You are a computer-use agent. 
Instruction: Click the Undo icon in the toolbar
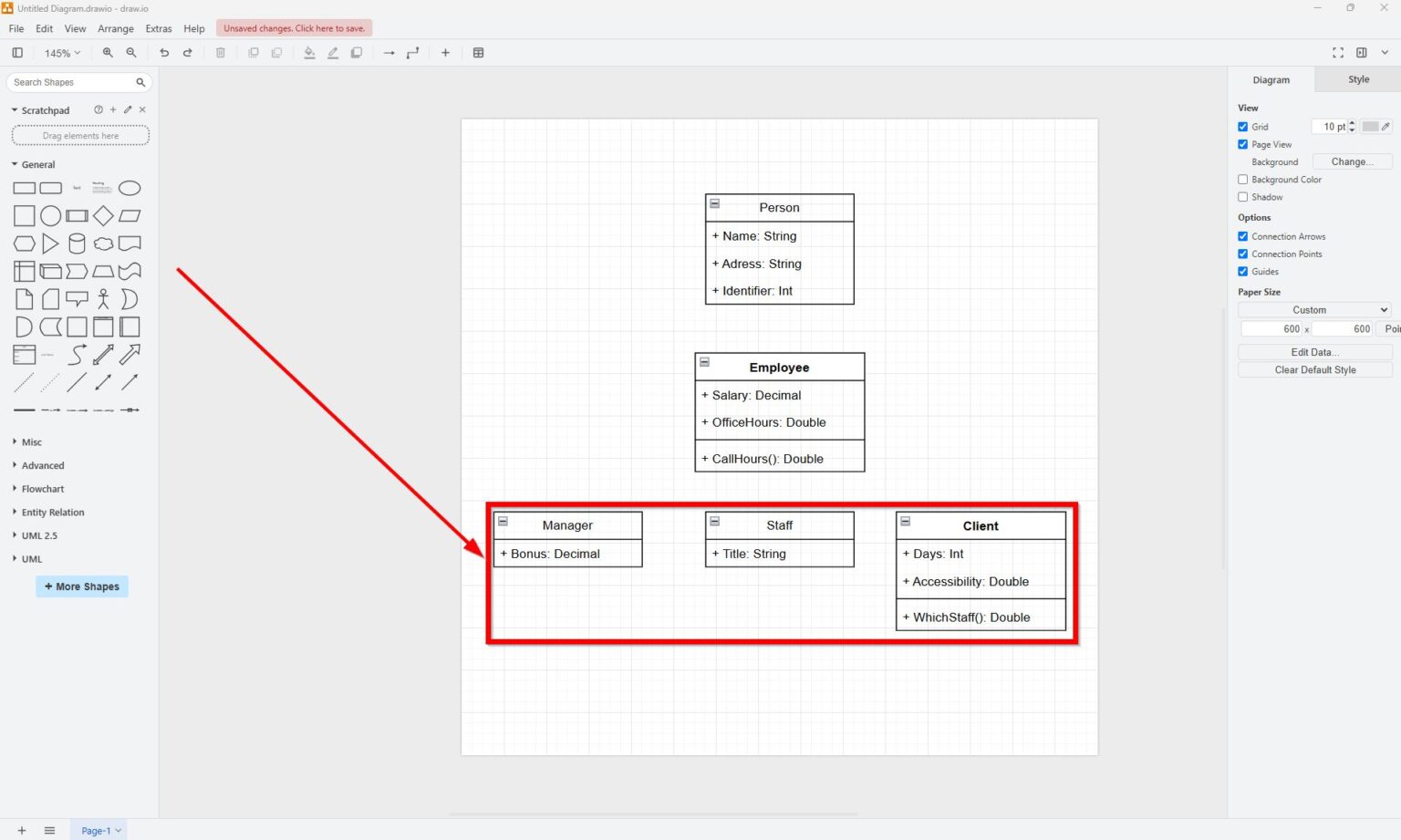[x=164, y=53]
